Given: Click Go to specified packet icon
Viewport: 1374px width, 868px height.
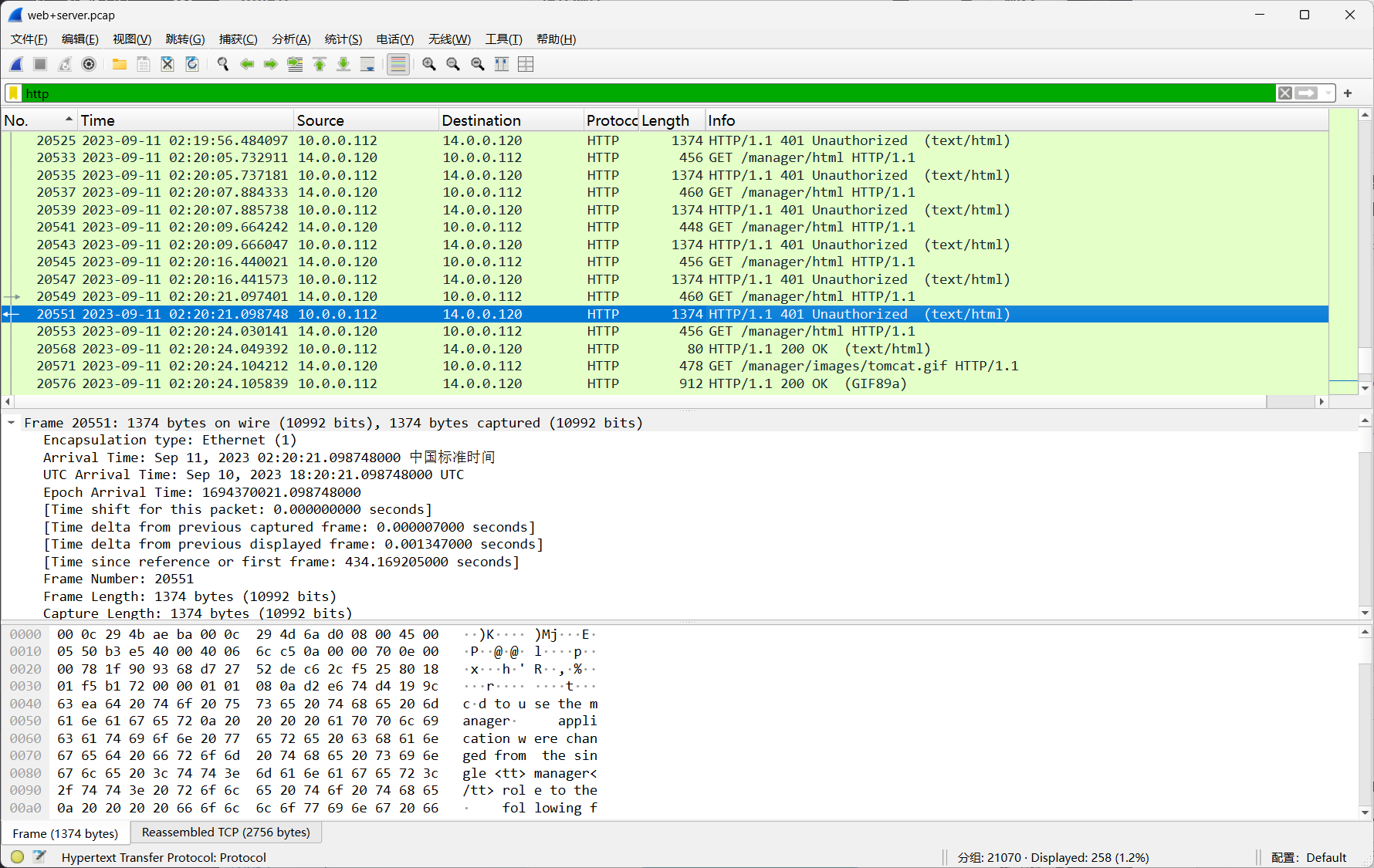Looking at the screenshot, I should 295,64.
